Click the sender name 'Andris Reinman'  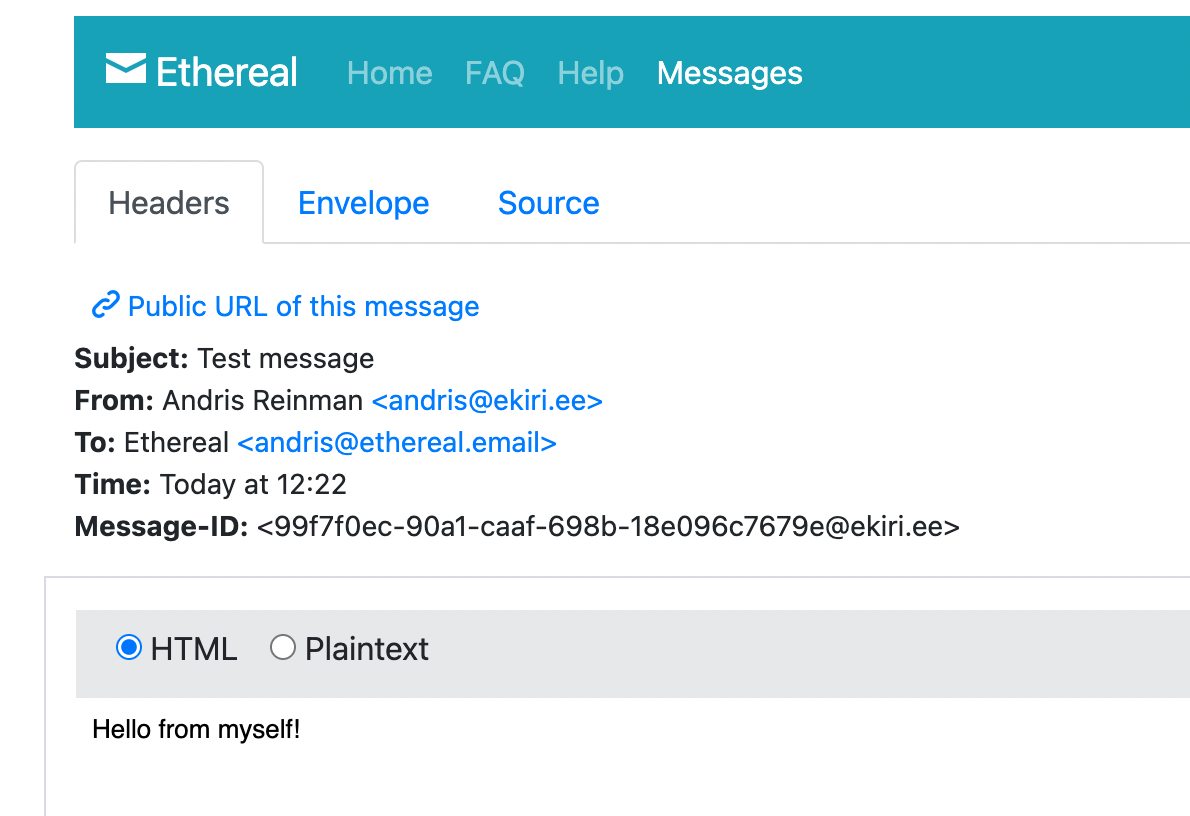pos(263,401)
